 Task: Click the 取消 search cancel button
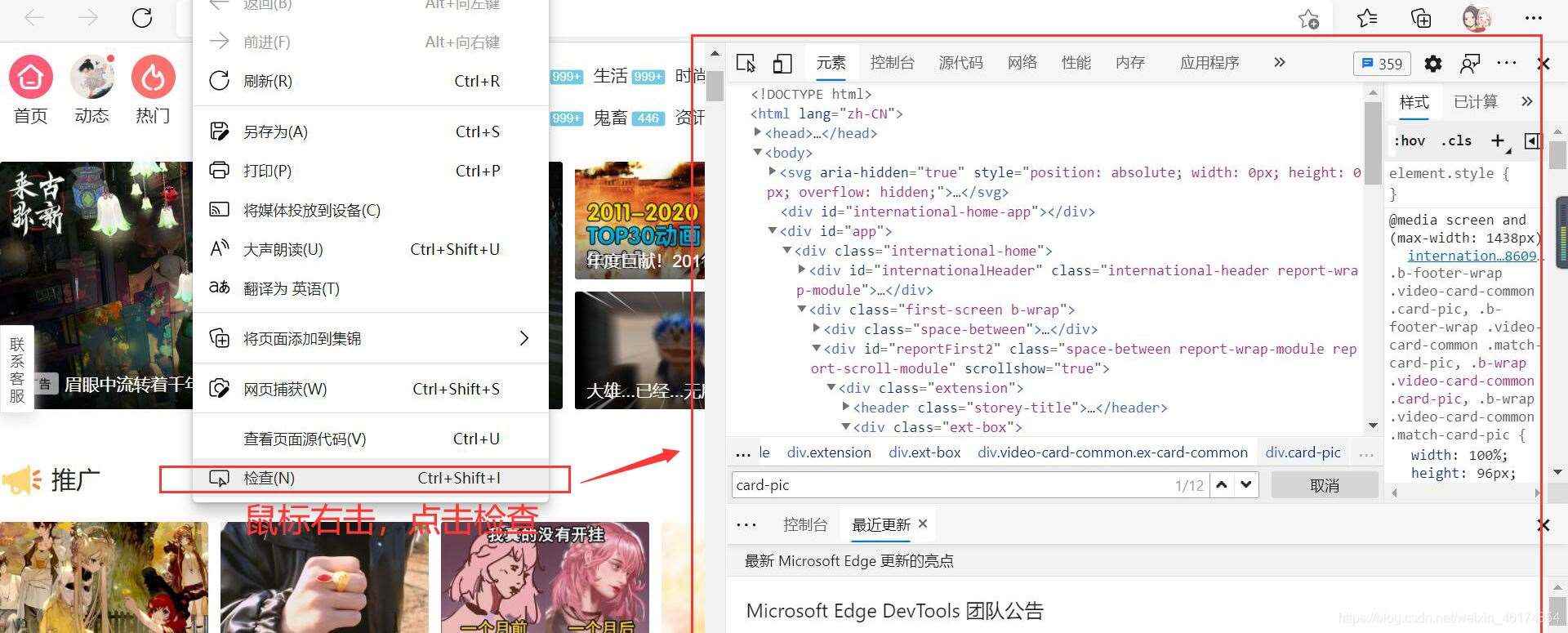pyautogui.click(x=1324, y=485)
